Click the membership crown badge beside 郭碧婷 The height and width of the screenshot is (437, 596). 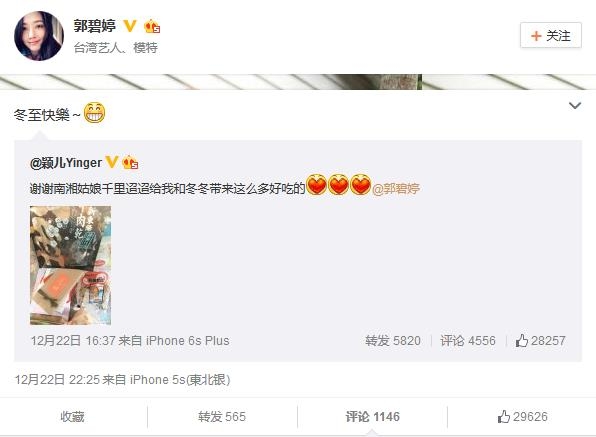152,26
